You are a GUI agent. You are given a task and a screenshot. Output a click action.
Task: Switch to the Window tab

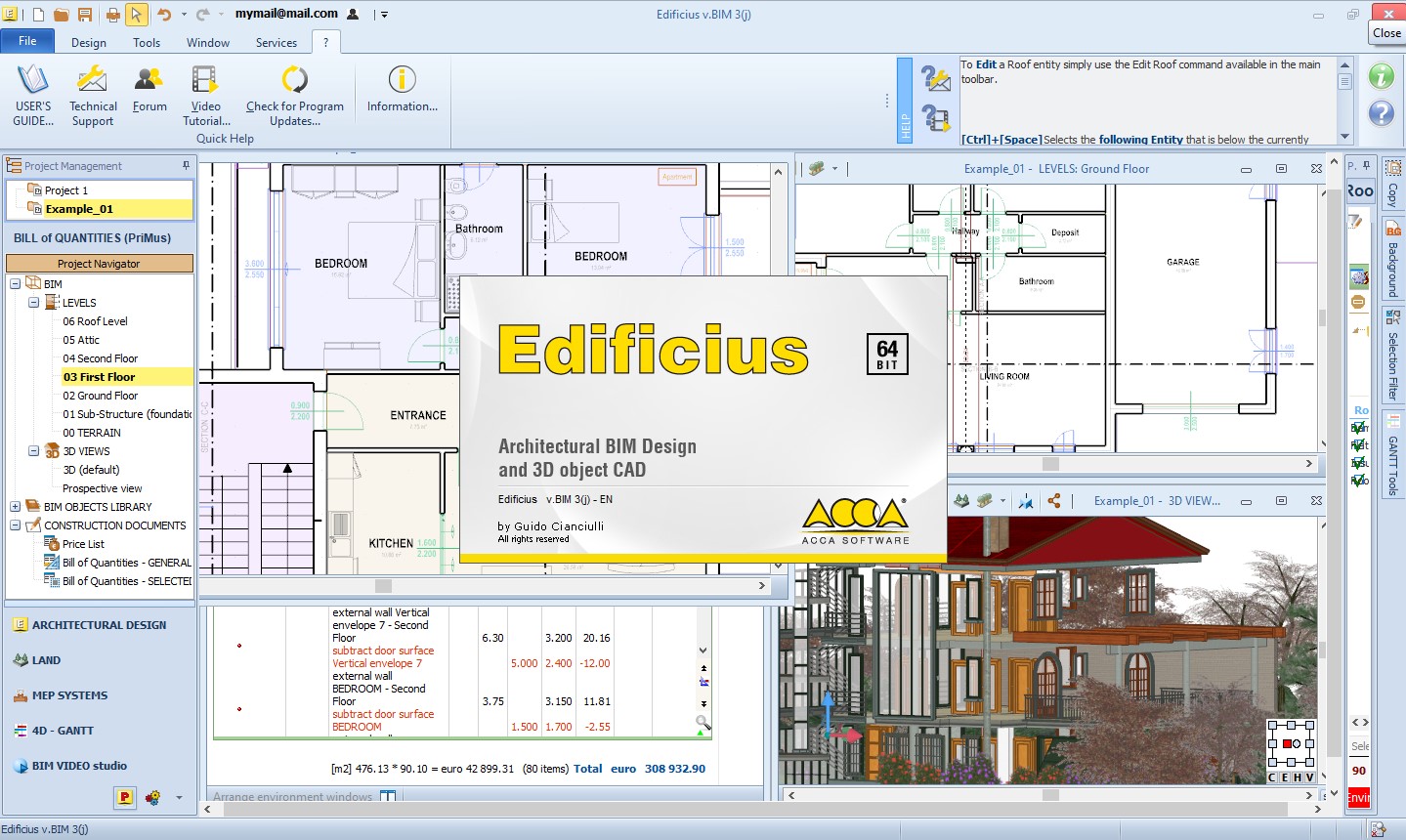click(x=208, y=43)
